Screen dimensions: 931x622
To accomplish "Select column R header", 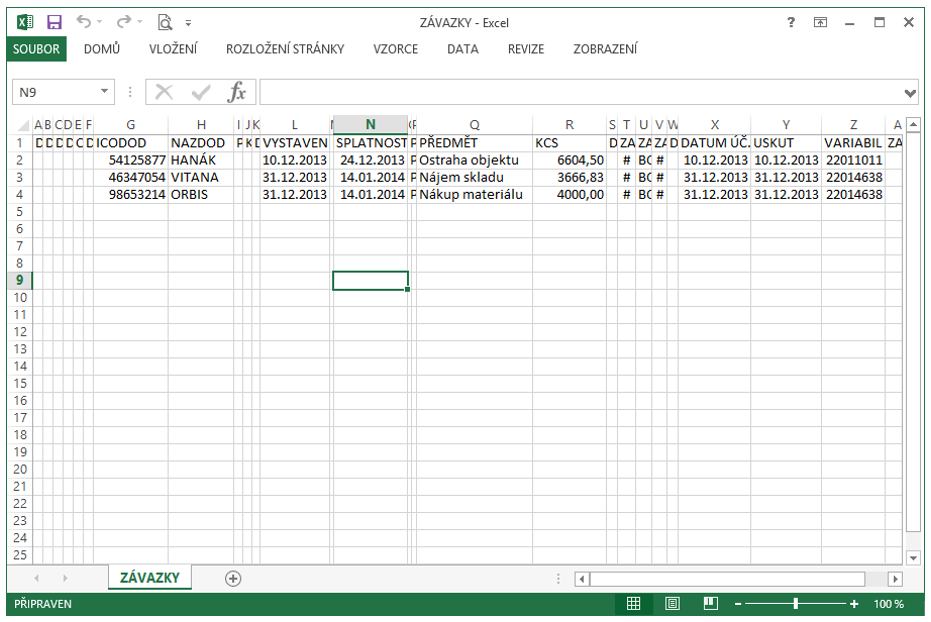I will 569,125.
